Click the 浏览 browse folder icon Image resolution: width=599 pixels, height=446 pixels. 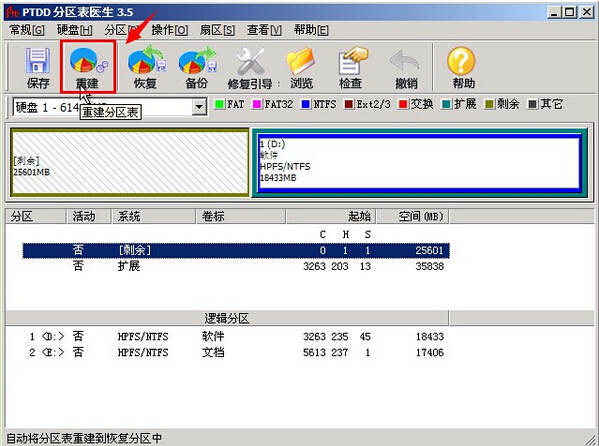click(301, 68)
